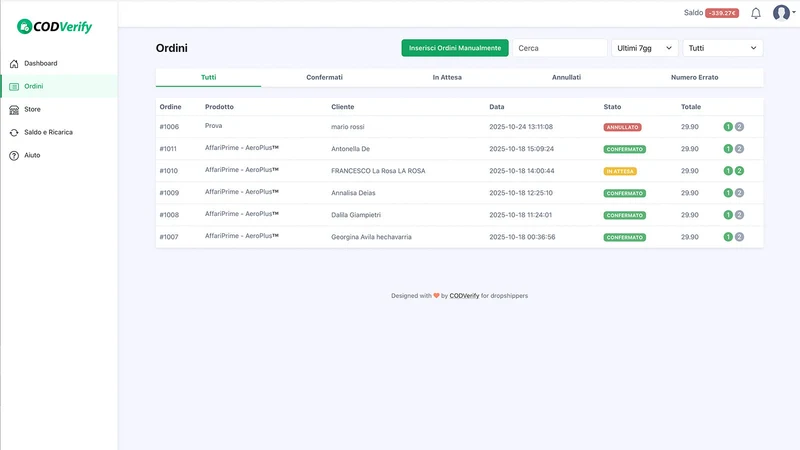
Task: Open order #1007
Action: pos(169,237)
